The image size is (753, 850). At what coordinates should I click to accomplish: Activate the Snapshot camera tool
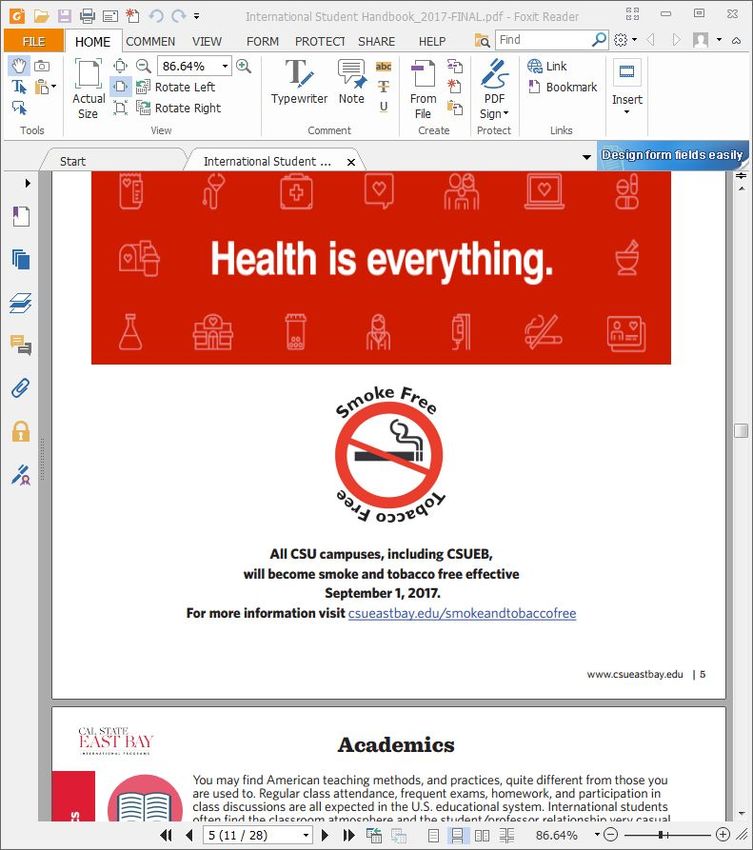pos(42,66)
